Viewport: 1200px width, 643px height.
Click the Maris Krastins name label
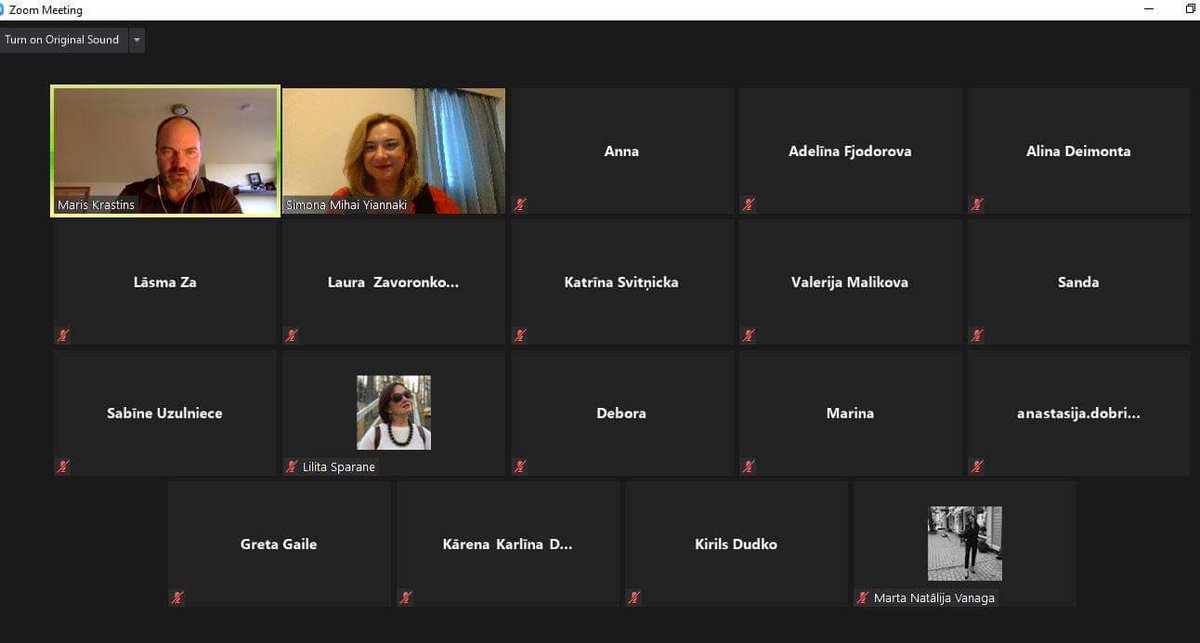coord(96,205)
